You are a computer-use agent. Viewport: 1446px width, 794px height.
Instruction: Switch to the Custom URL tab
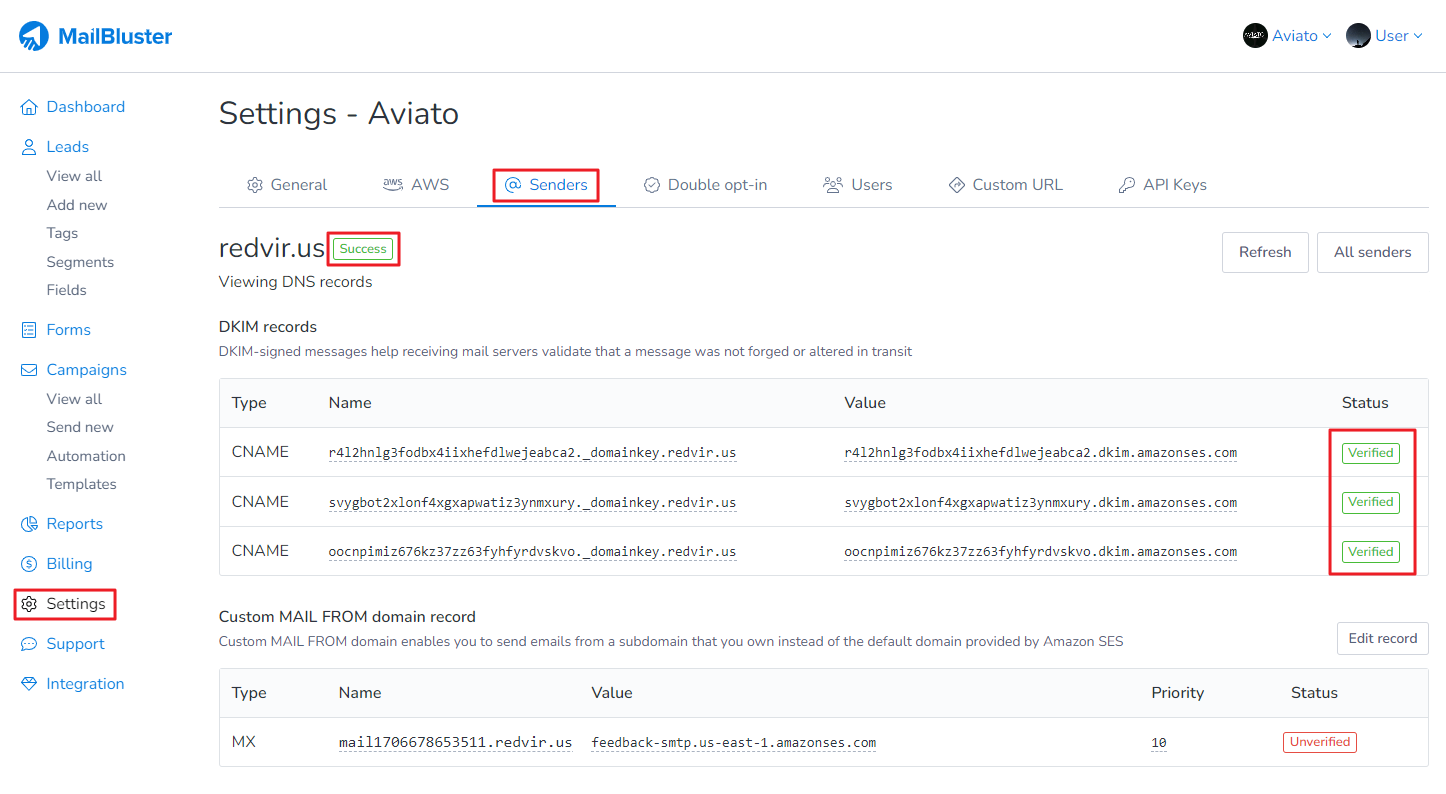tap(1005, 185)
